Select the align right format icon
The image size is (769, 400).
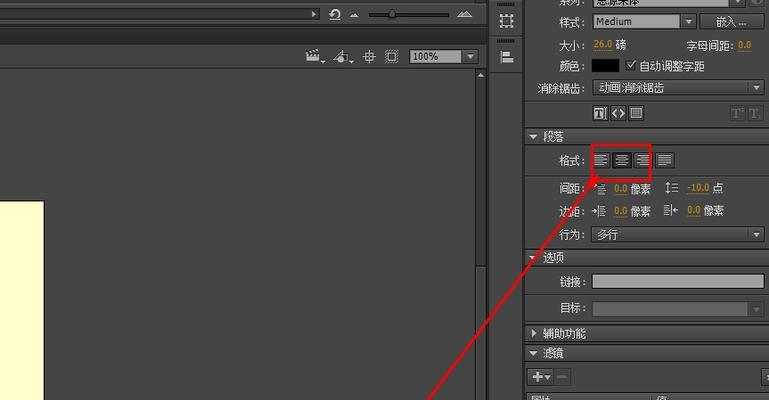pos(642,160)
